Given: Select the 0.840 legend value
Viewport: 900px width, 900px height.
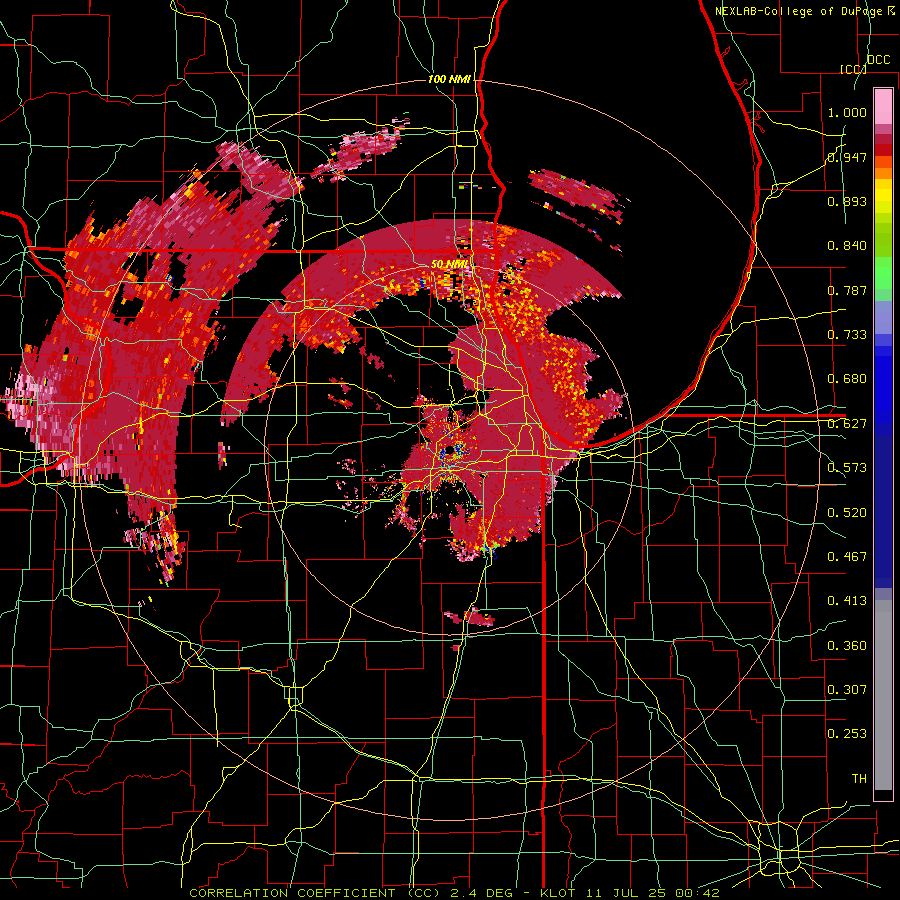Looking at the screenshot, I should point(847,246).
